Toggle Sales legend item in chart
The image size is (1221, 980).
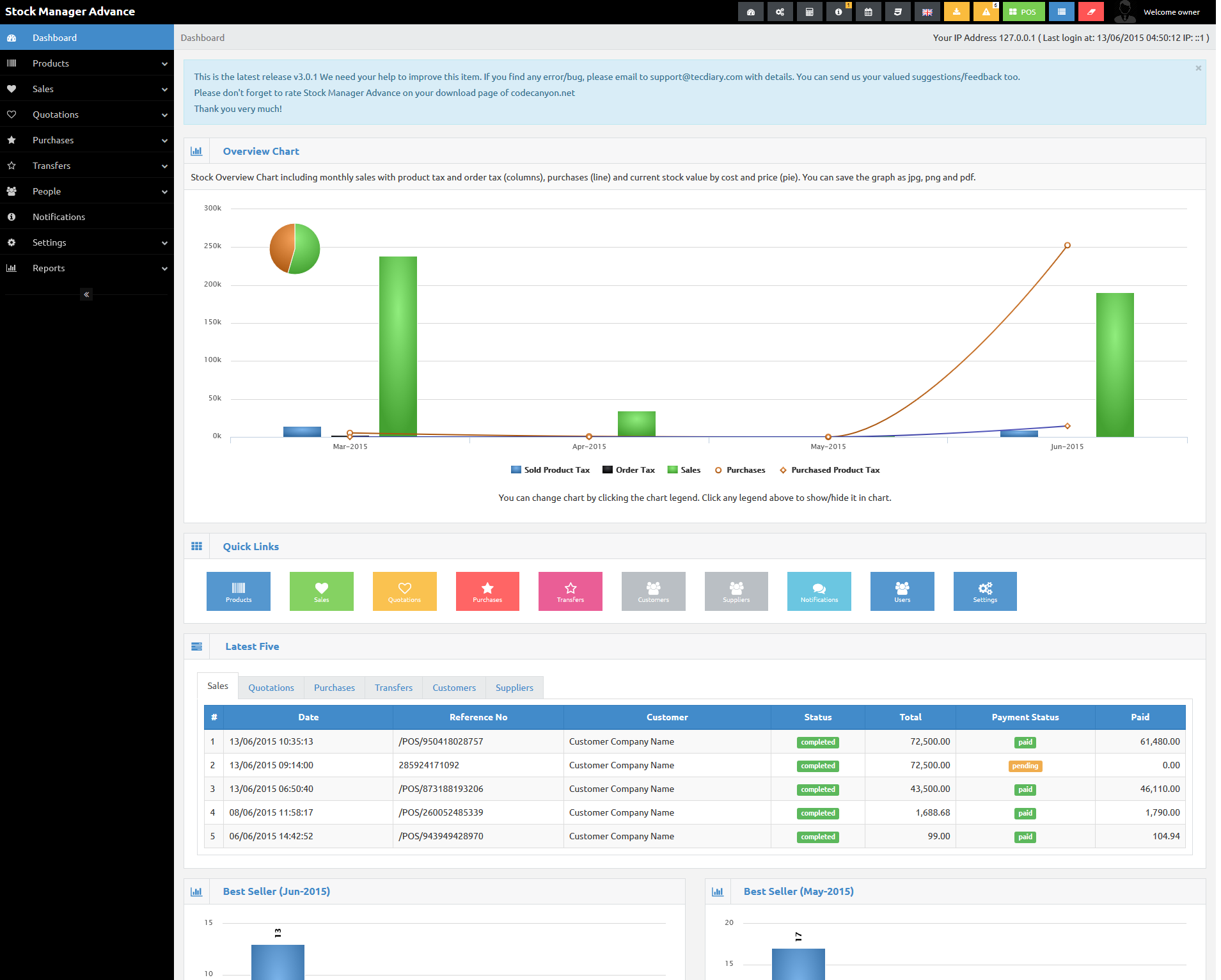[x=684, y=470]
